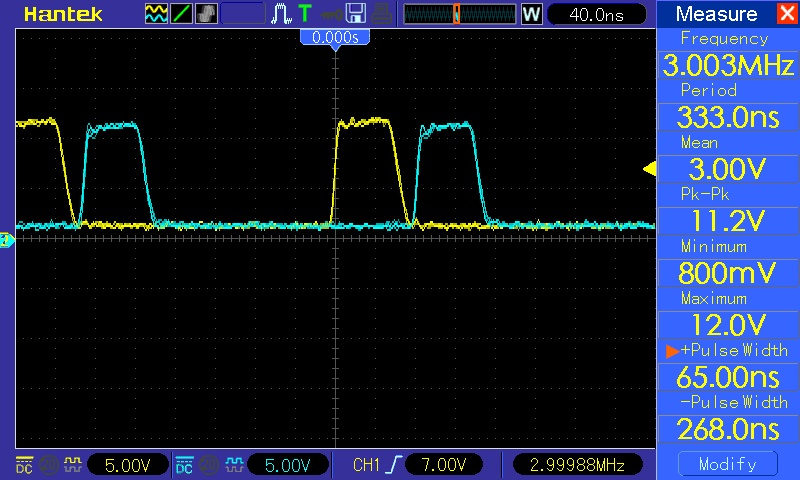The image size is (800, 480).
Task: Click the green T trigger status icon
Action: [x=305, y=13]
